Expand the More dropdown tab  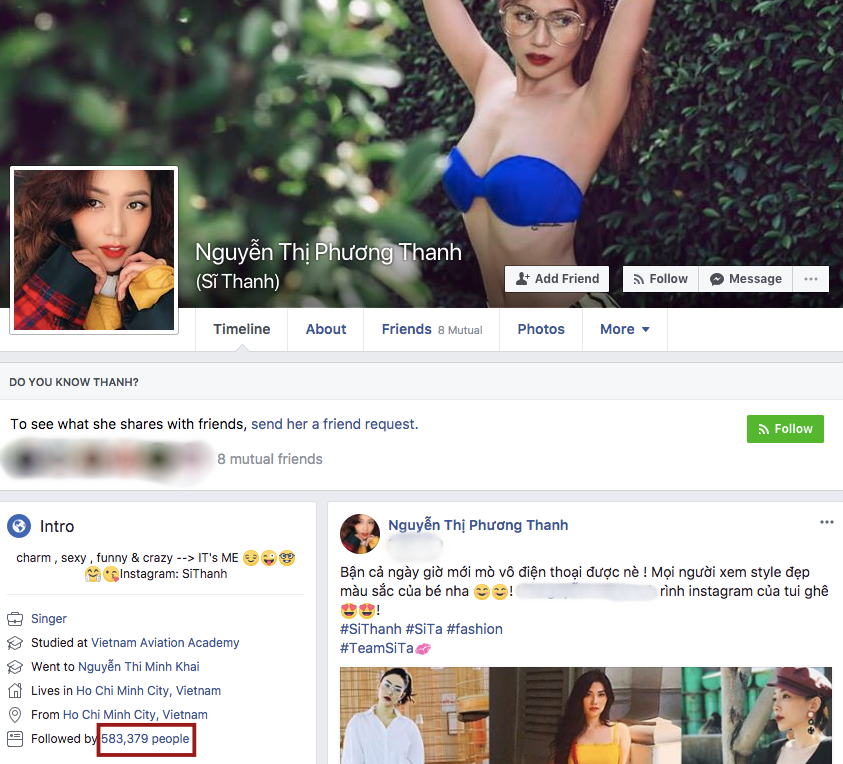[x=625, y=329]
